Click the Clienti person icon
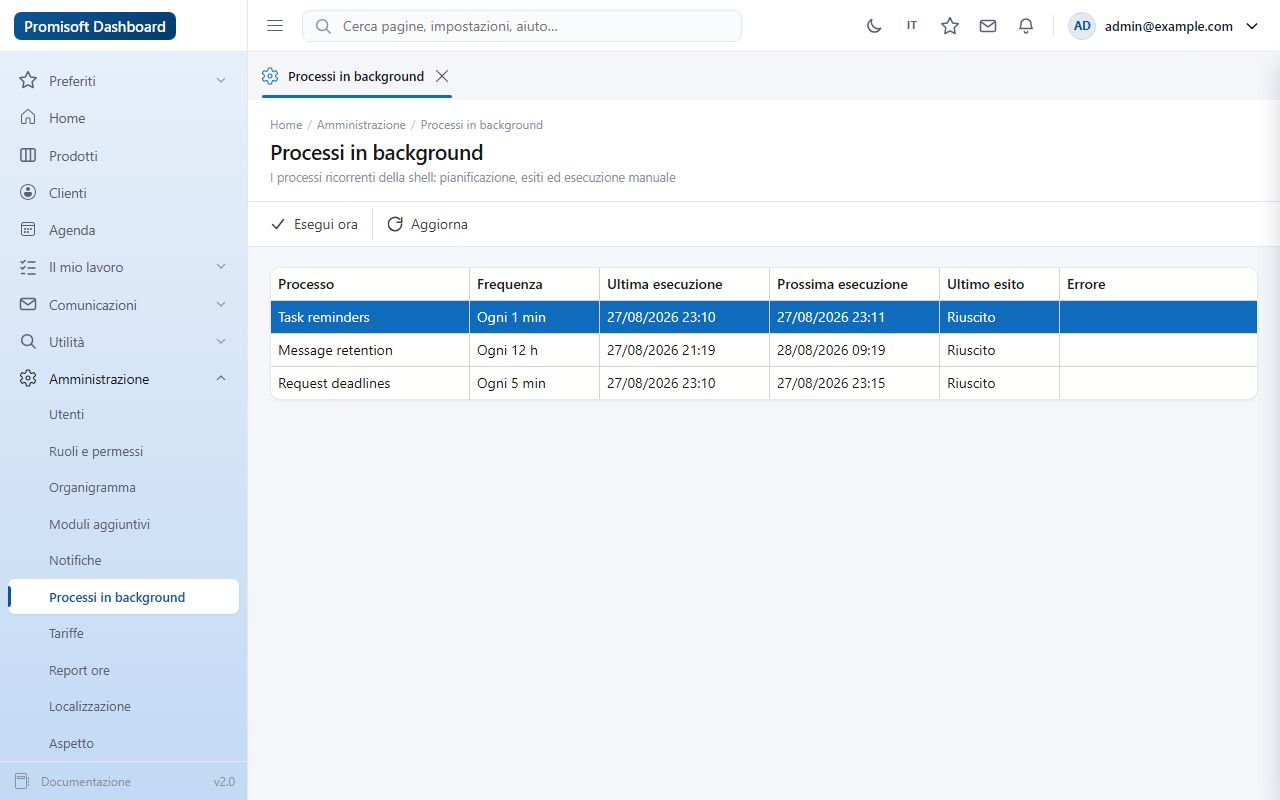 coord(28,193)
